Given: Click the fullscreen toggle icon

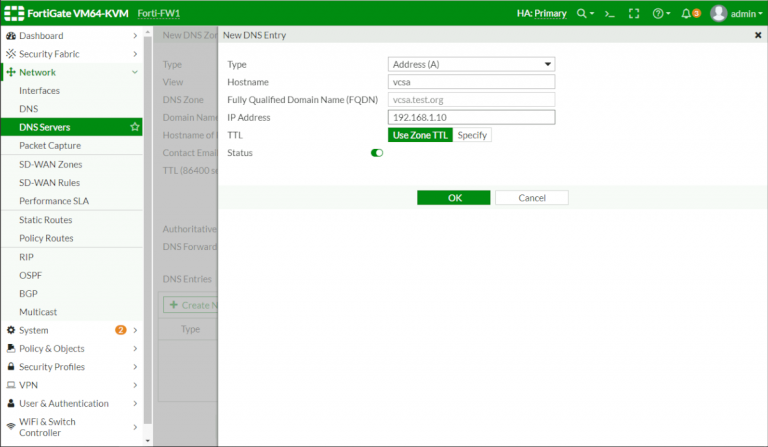Looking at the screenshot, I should pyautogui.click(x=634, y=14).
